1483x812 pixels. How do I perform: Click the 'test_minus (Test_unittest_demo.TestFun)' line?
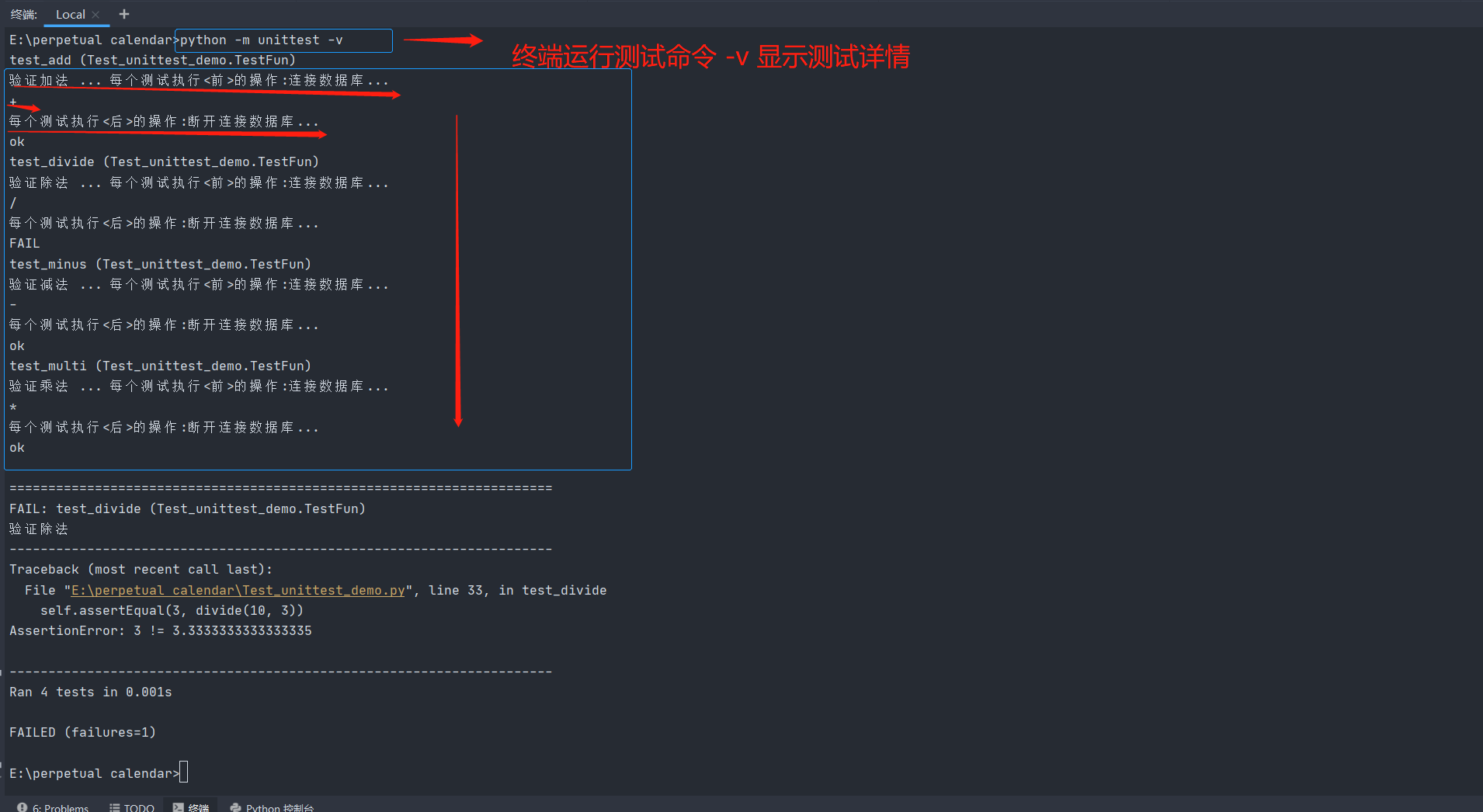[161, 265]
